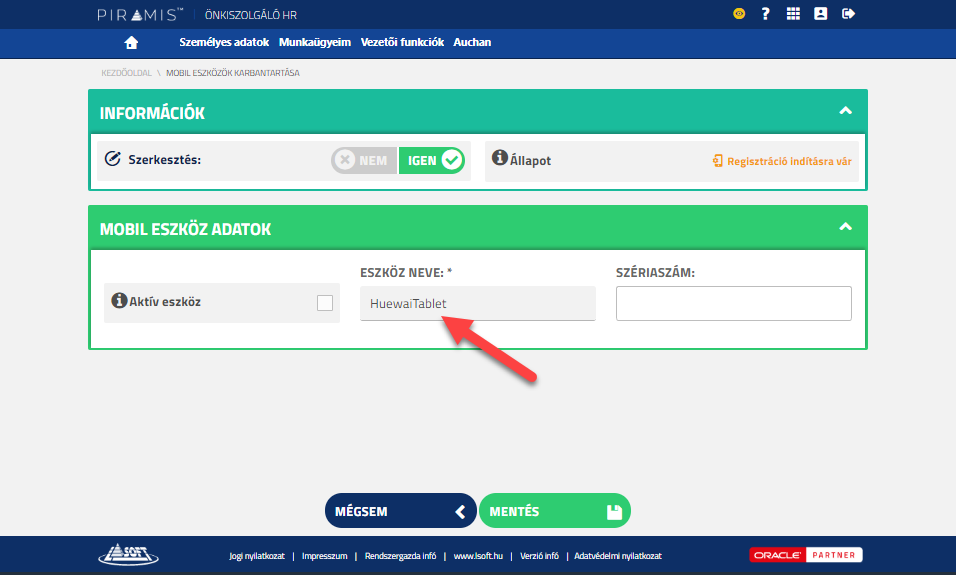Check the Aktív eszköz checkbox
The image size is (956, 575).
[325, 303]
